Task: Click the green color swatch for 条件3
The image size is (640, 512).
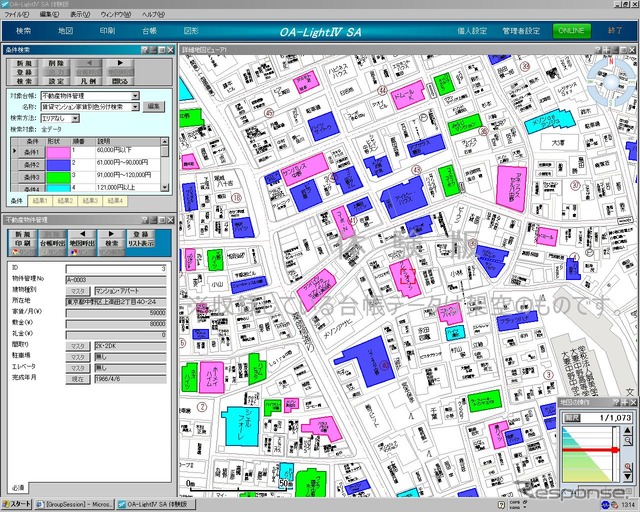Action: pos(58,177)
